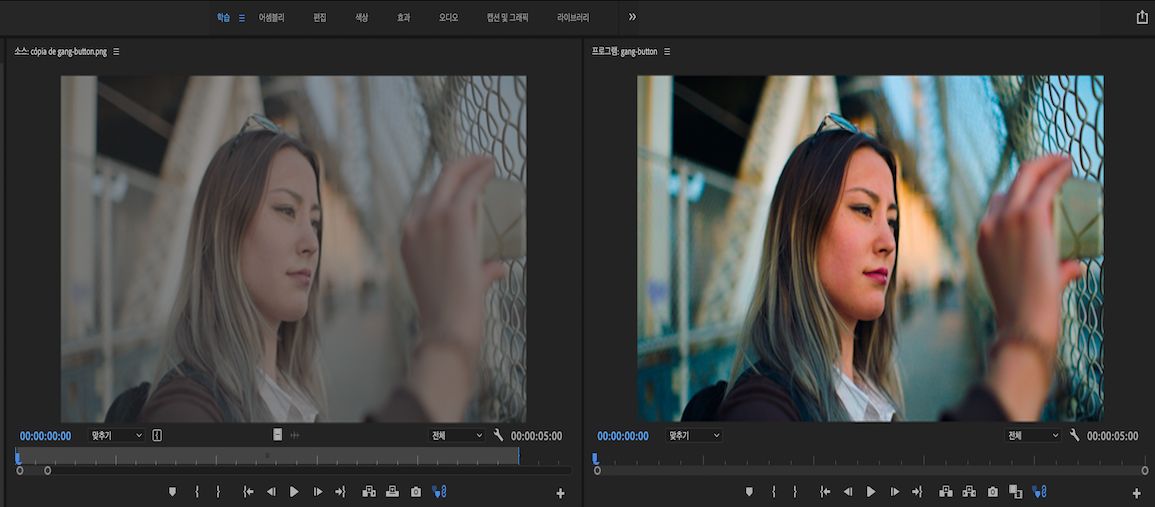The image size is (1155, 507).
Task: Open the Program monitor 전체 resolution dropdown
Action: pos(1033,435)
